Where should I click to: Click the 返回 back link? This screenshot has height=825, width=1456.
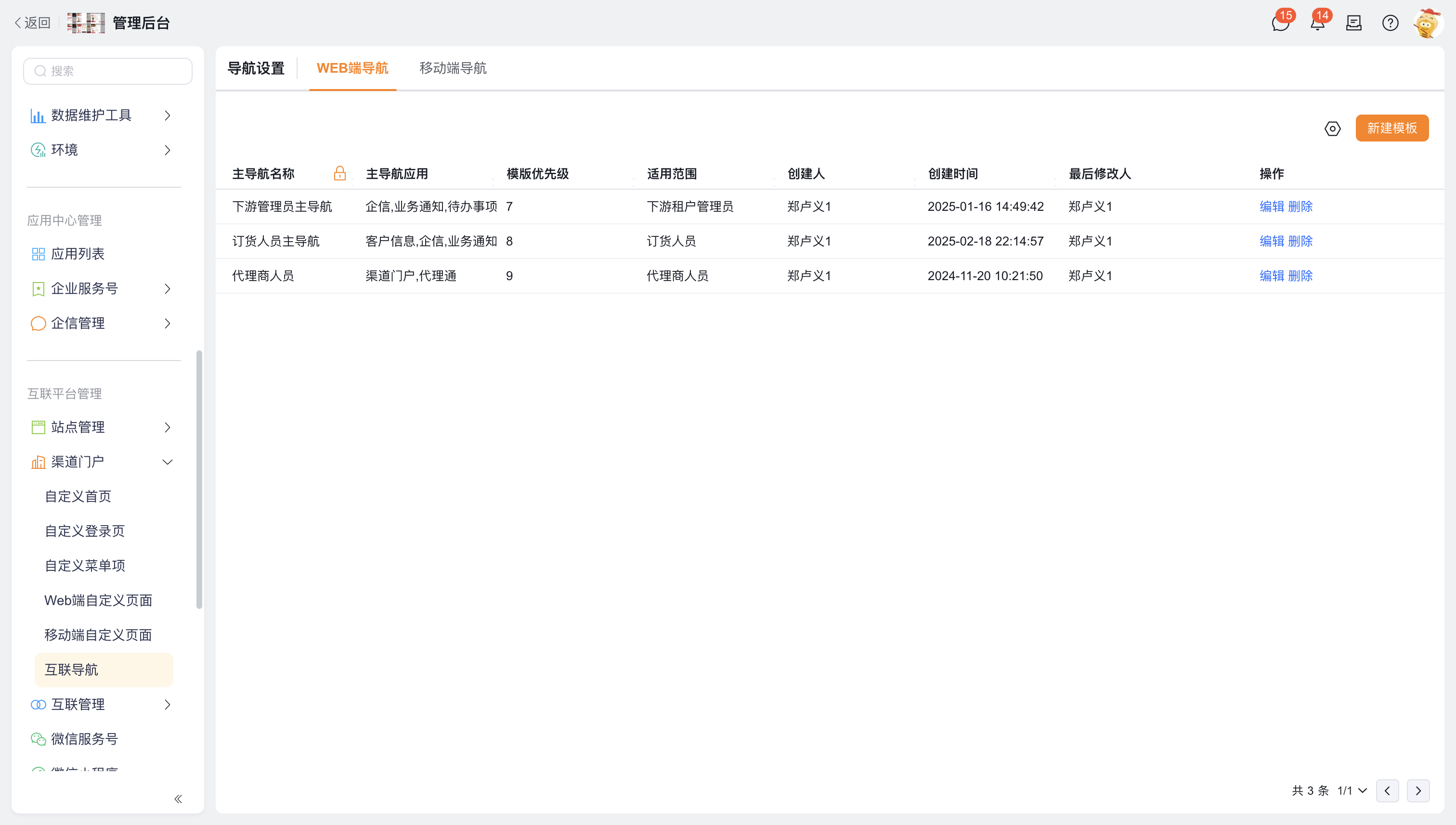click(32, 23)
